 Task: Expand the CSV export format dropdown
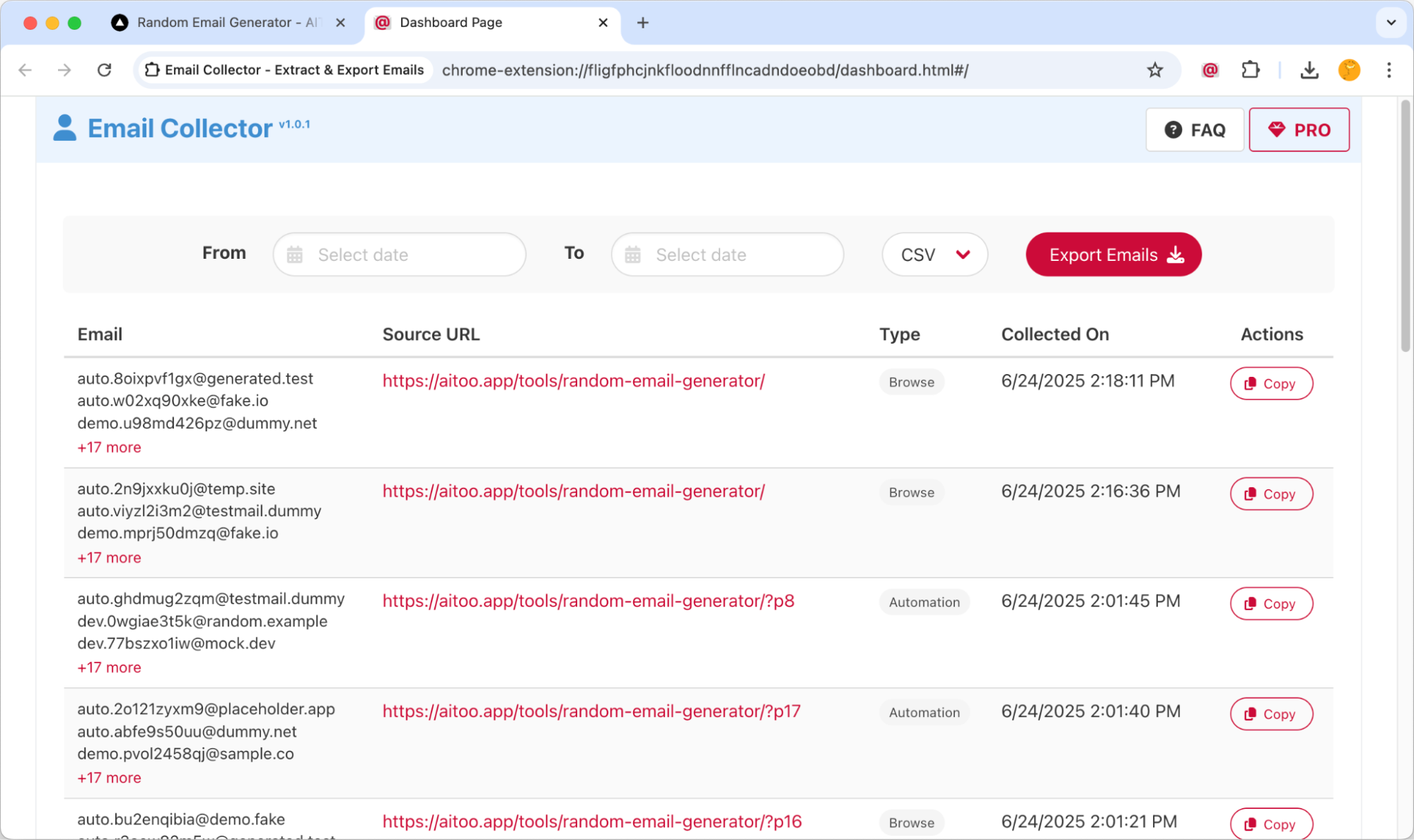click(x=934, y=255)
